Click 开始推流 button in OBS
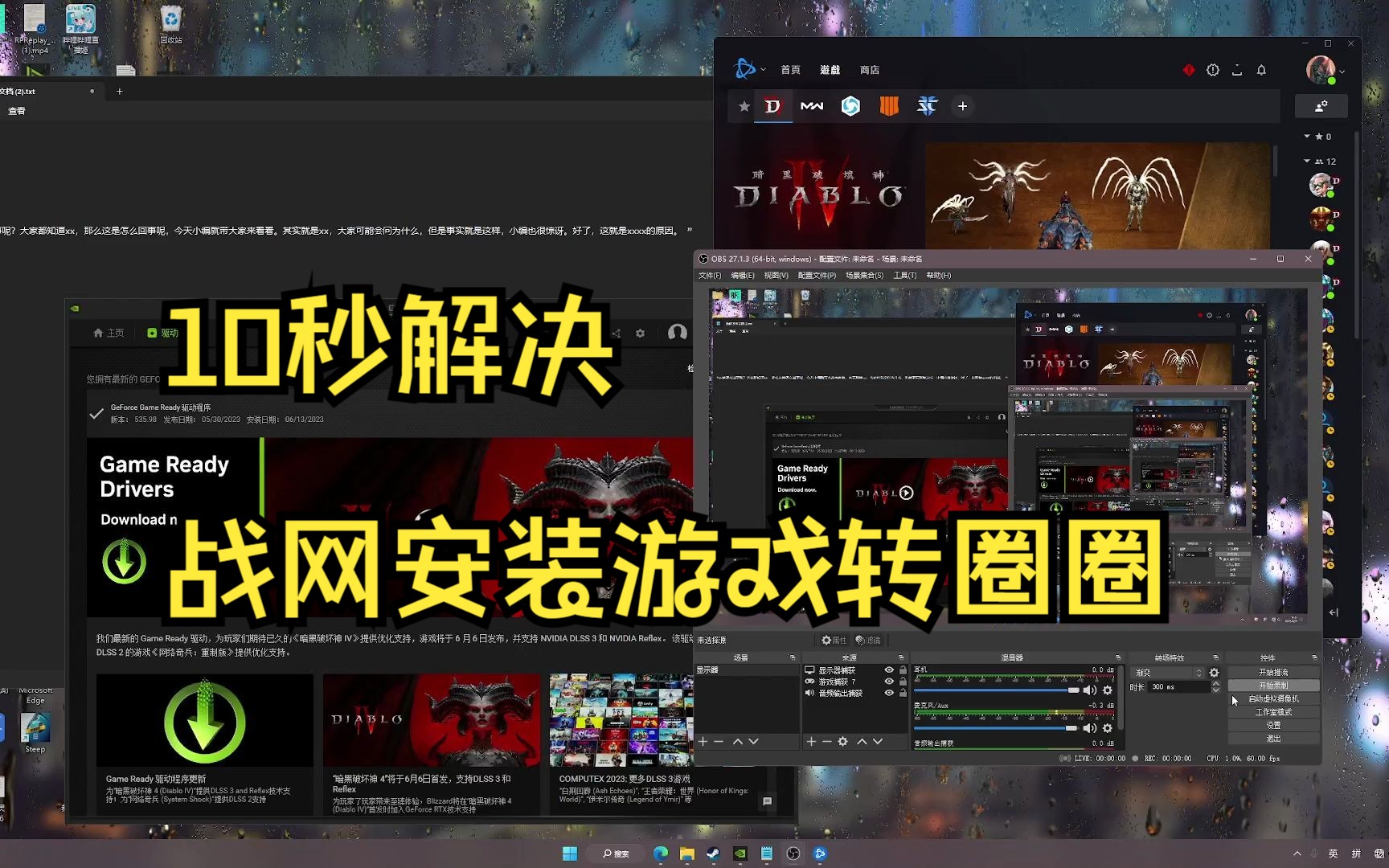Image resolution: width=1389 pixels, height=868 pixels. 1273,672
